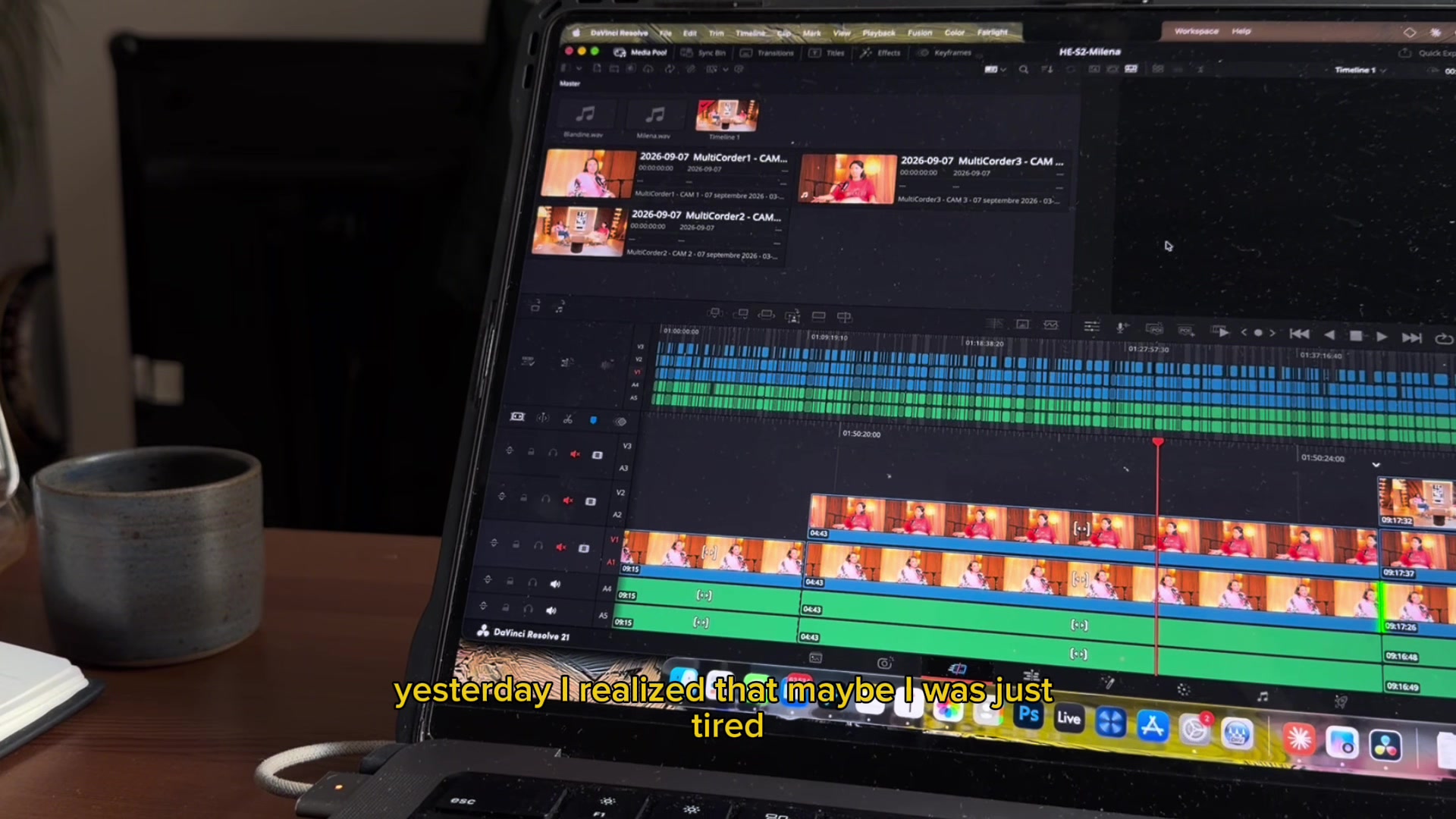The width and height of the screenshot is (1456, 819).
Task: Expand the Timeline 1 dropdown
Action: 1360,70
